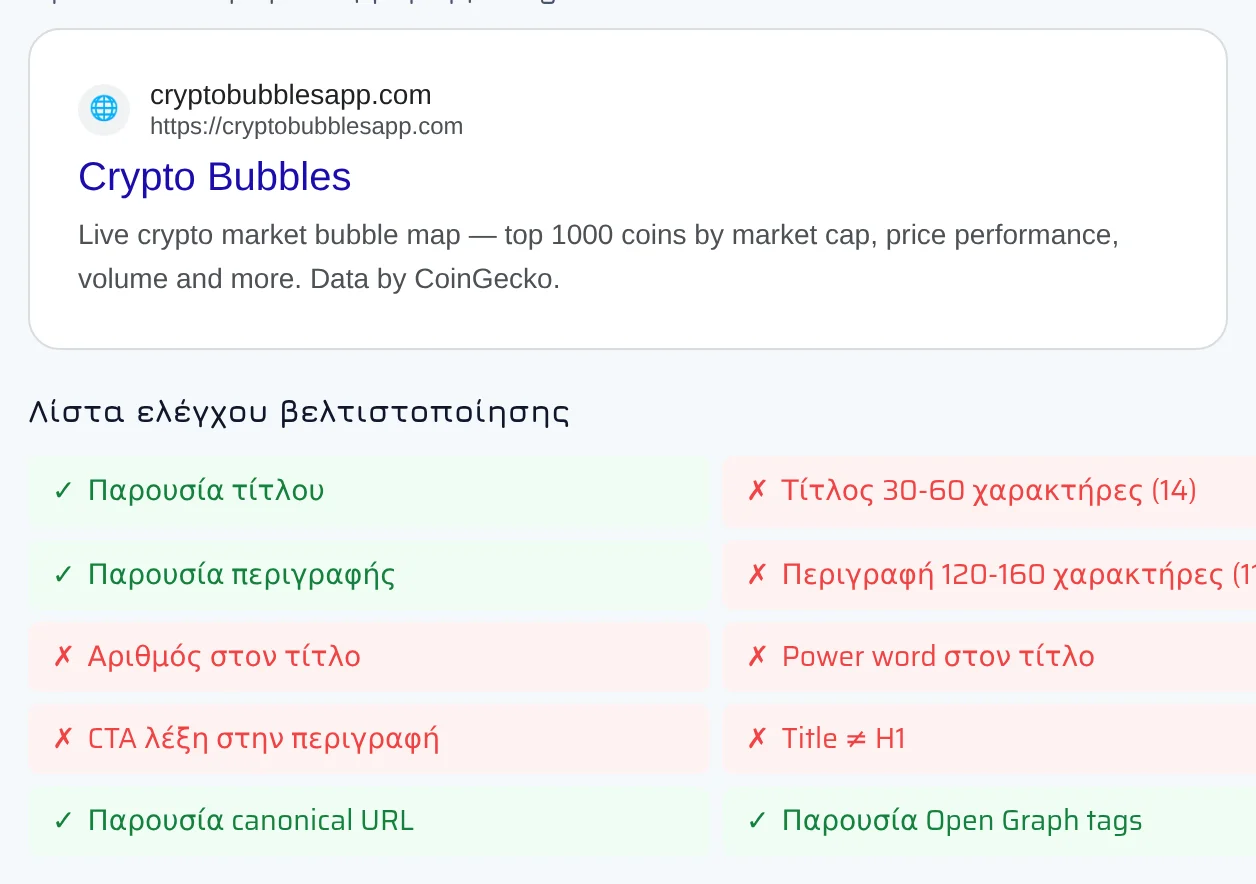Select the Παρουσία canonical URL checklist item
Viewport: 1256px width, 884px height.
[x=368, y=821]
